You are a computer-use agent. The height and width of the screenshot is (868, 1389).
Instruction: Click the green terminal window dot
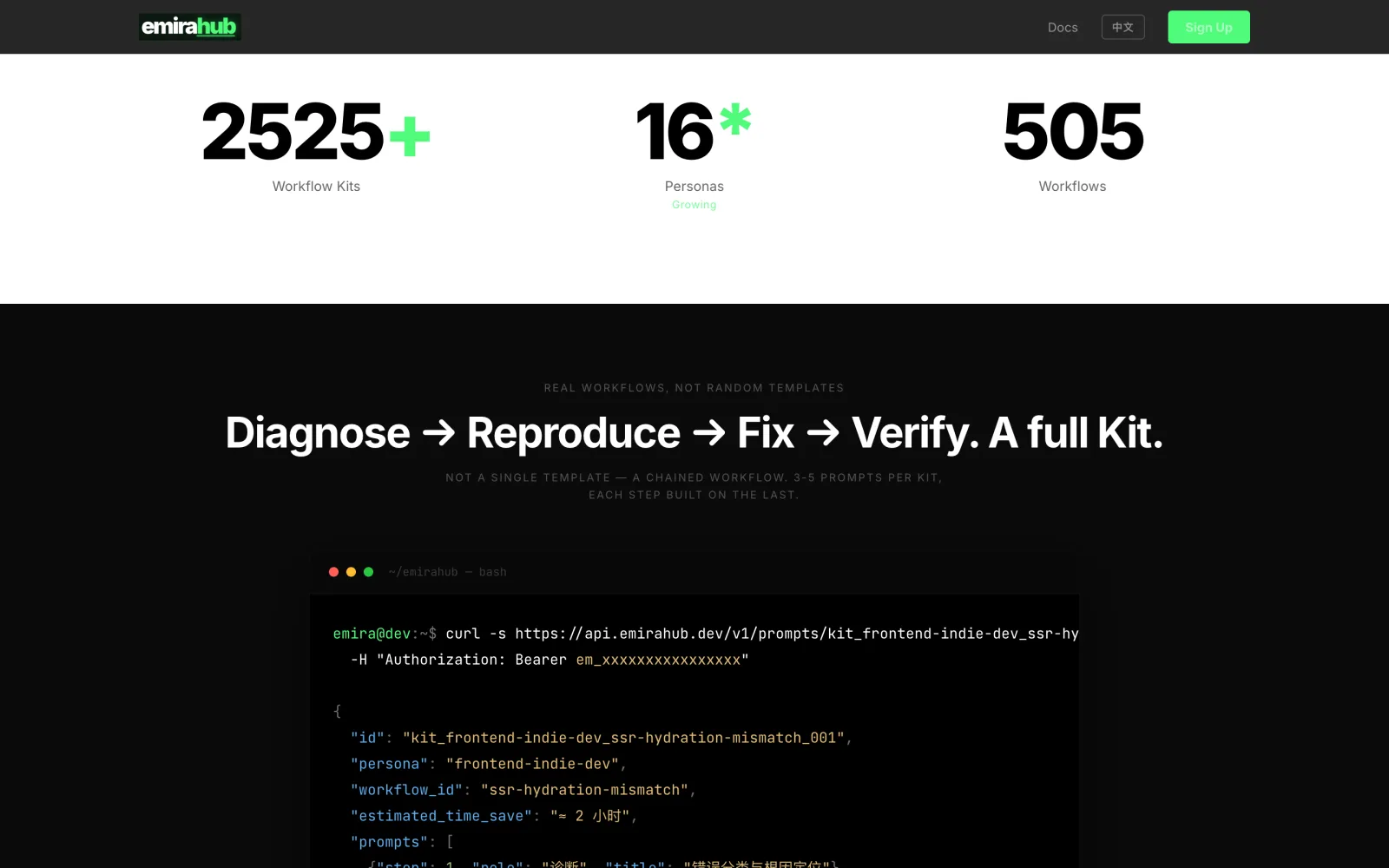coord(368,572)
